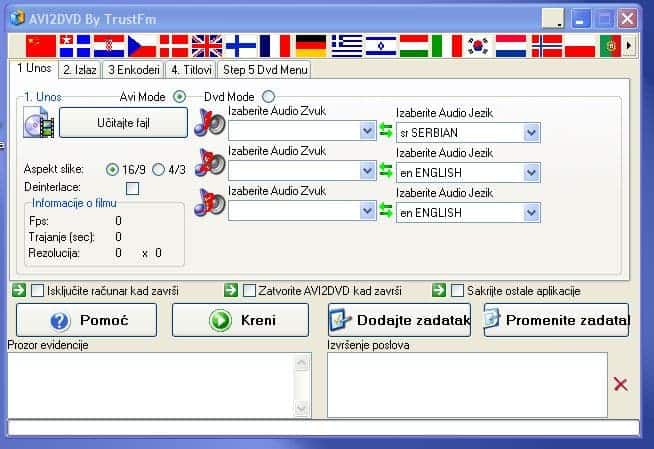
Task: Click the Učitajte fajl button
Action: (x=123, y=123)
